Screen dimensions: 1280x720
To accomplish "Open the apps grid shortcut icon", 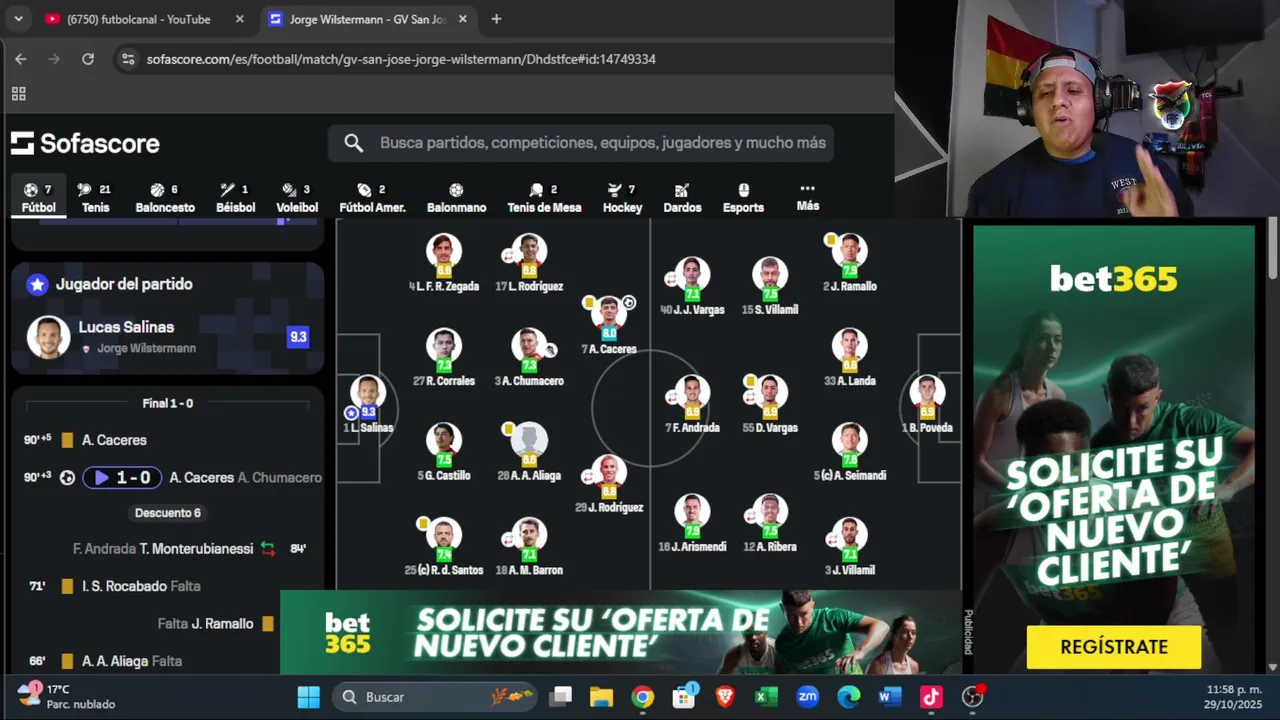I will tap(18, 94).
